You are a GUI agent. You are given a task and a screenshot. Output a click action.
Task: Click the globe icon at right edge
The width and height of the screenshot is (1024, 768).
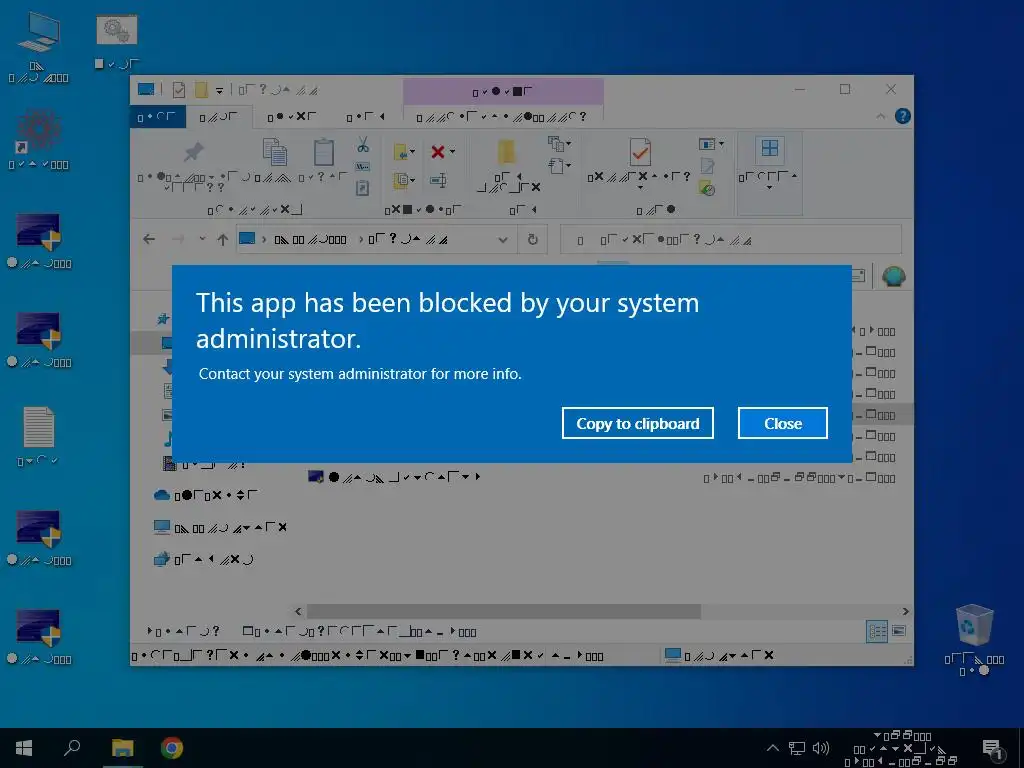tap(893, 276)
